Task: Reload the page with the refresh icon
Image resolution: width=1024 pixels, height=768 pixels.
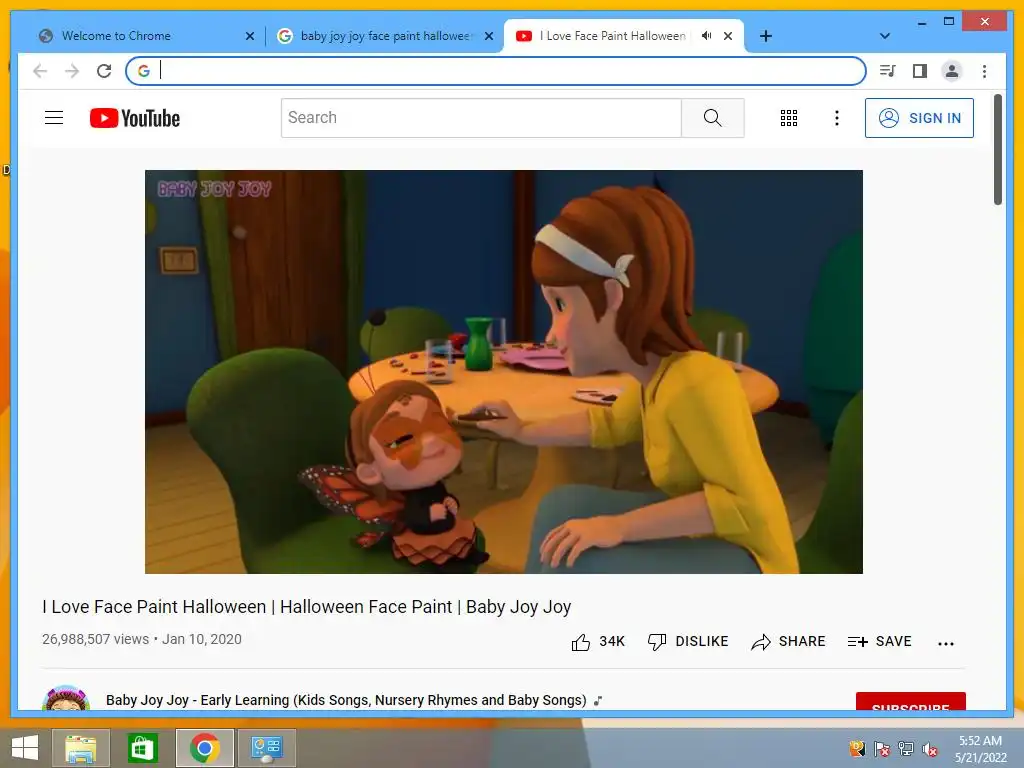Action: [x=104, y=71]
